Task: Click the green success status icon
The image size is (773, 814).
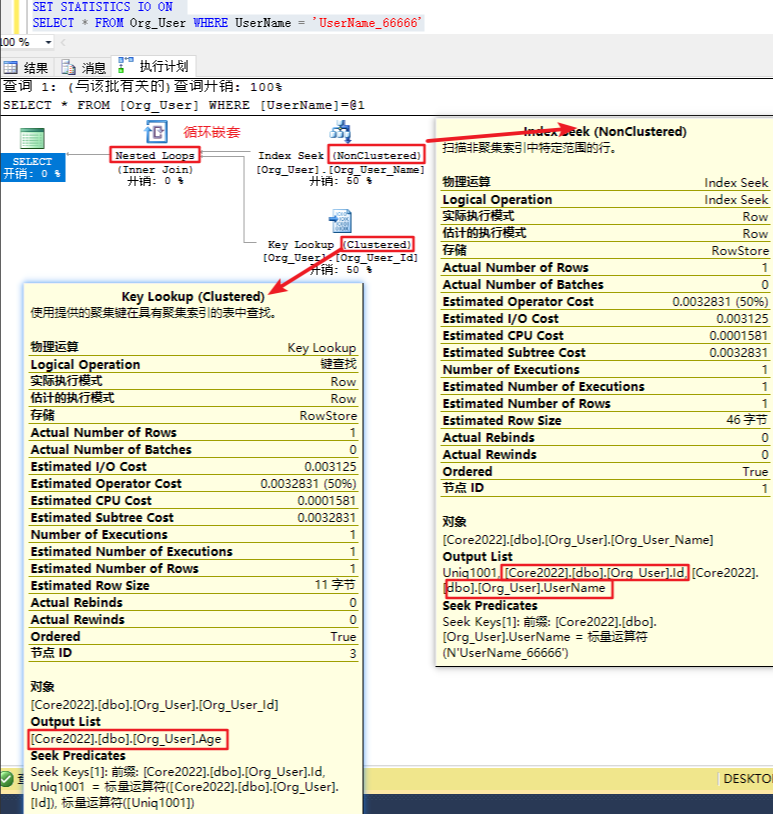Action: click(7, 779)
